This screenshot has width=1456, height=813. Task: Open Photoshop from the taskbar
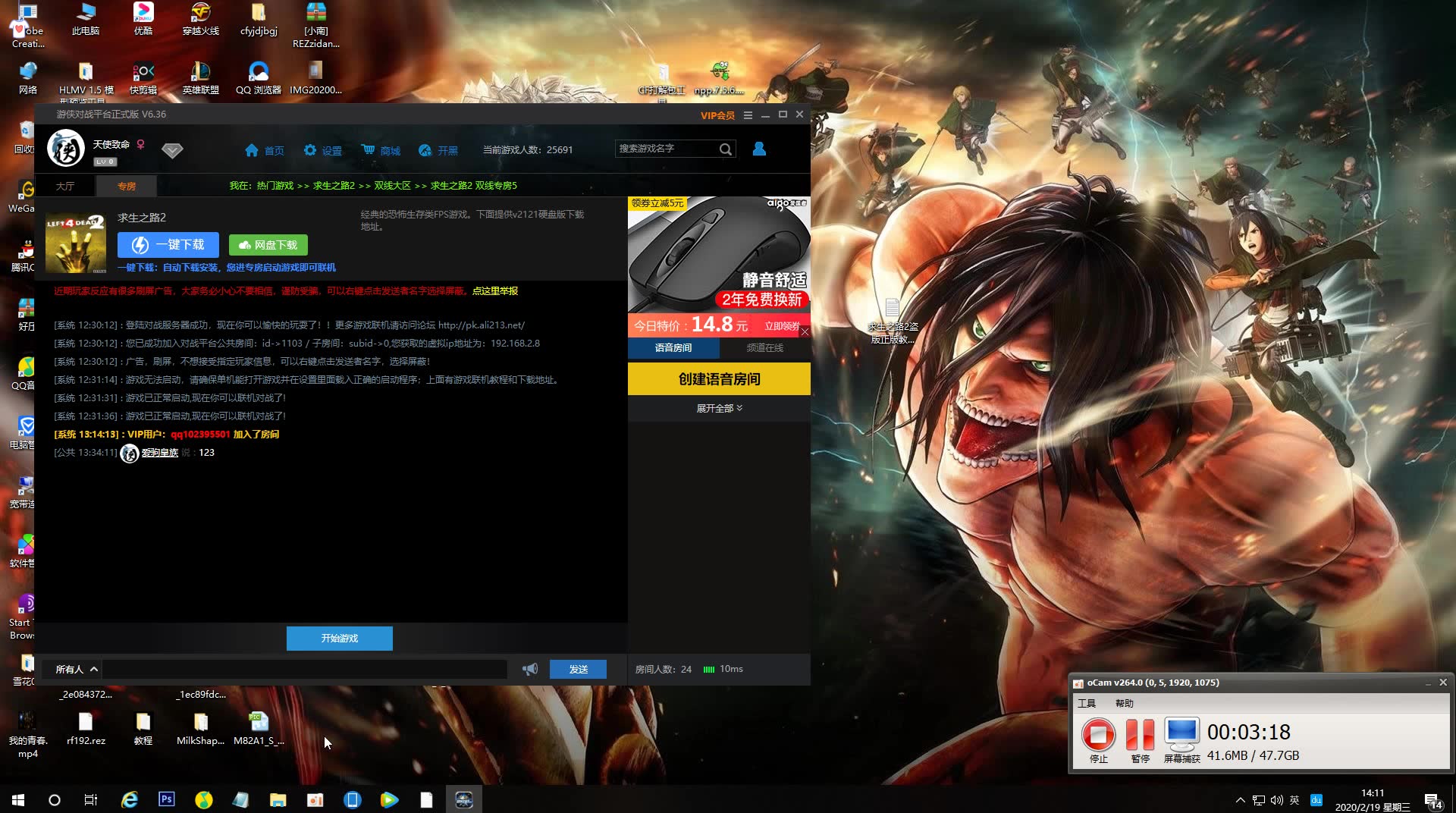166,799
